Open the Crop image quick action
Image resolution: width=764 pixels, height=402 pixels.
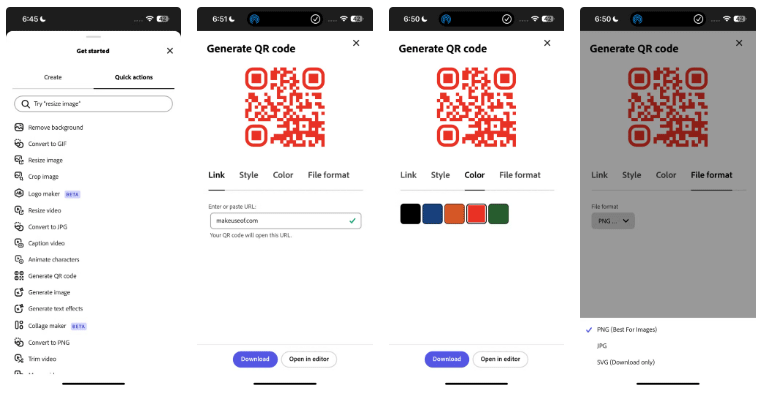point(44,177)
